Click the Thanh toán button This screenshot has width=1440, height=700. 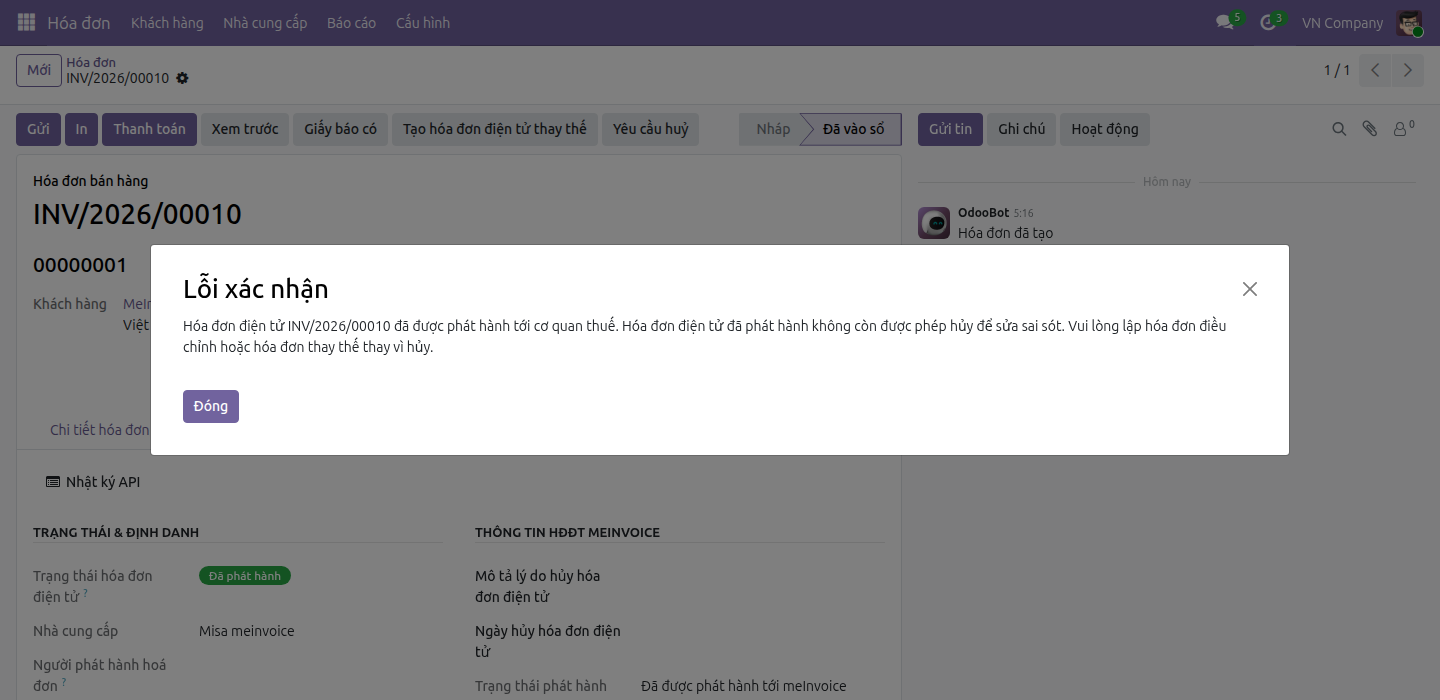click(x=149, y=129)
